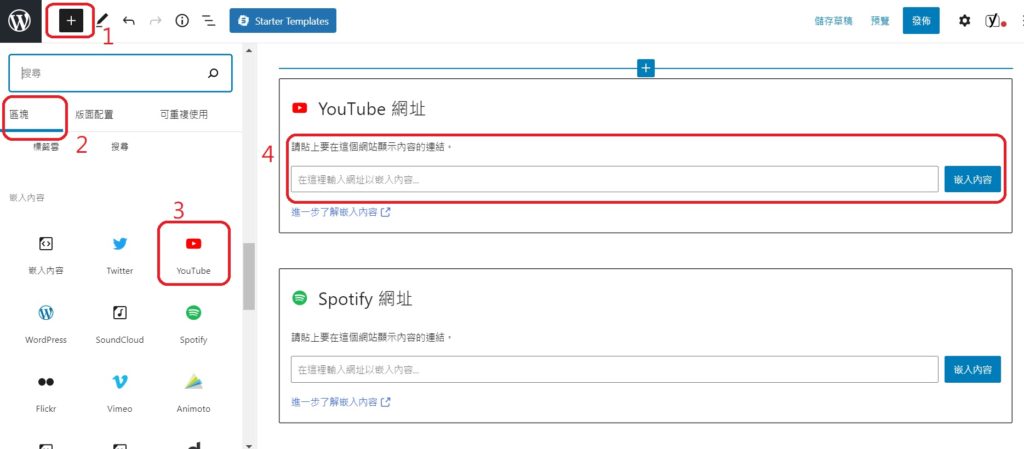Open Starter Templates

coord(283,21)
